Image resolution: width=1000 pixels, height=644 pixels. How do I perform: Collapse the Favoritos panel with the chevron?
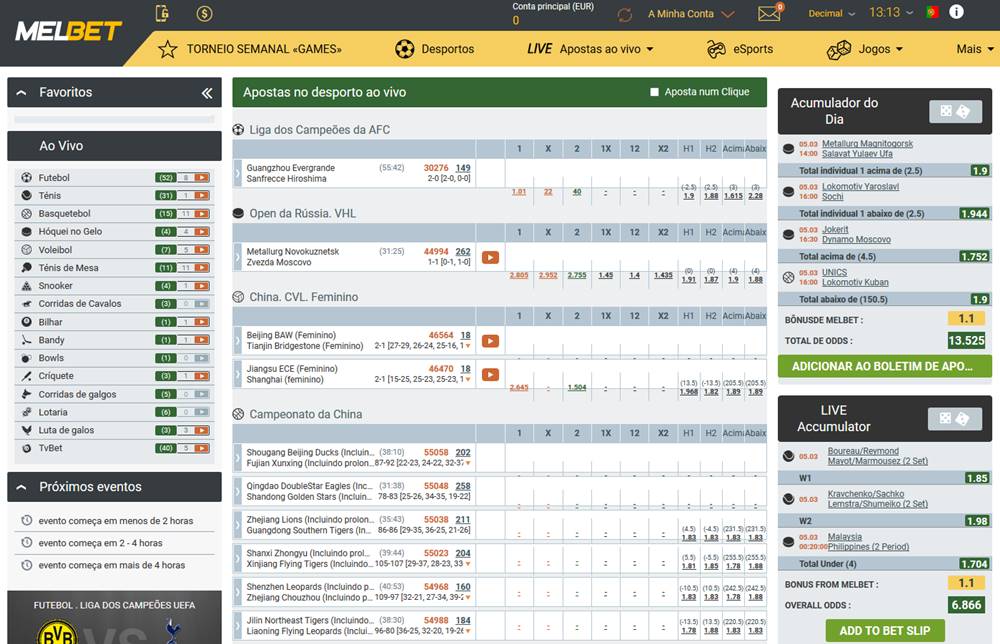(207, 92)
